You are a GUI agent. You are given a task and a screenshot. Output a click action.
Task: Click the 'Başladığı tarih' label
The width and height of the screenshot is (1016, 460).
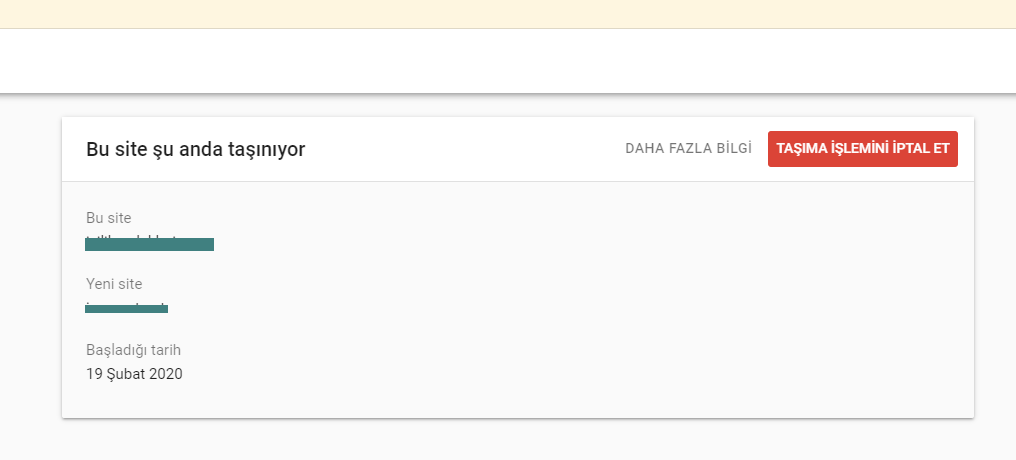pos(133,351)
